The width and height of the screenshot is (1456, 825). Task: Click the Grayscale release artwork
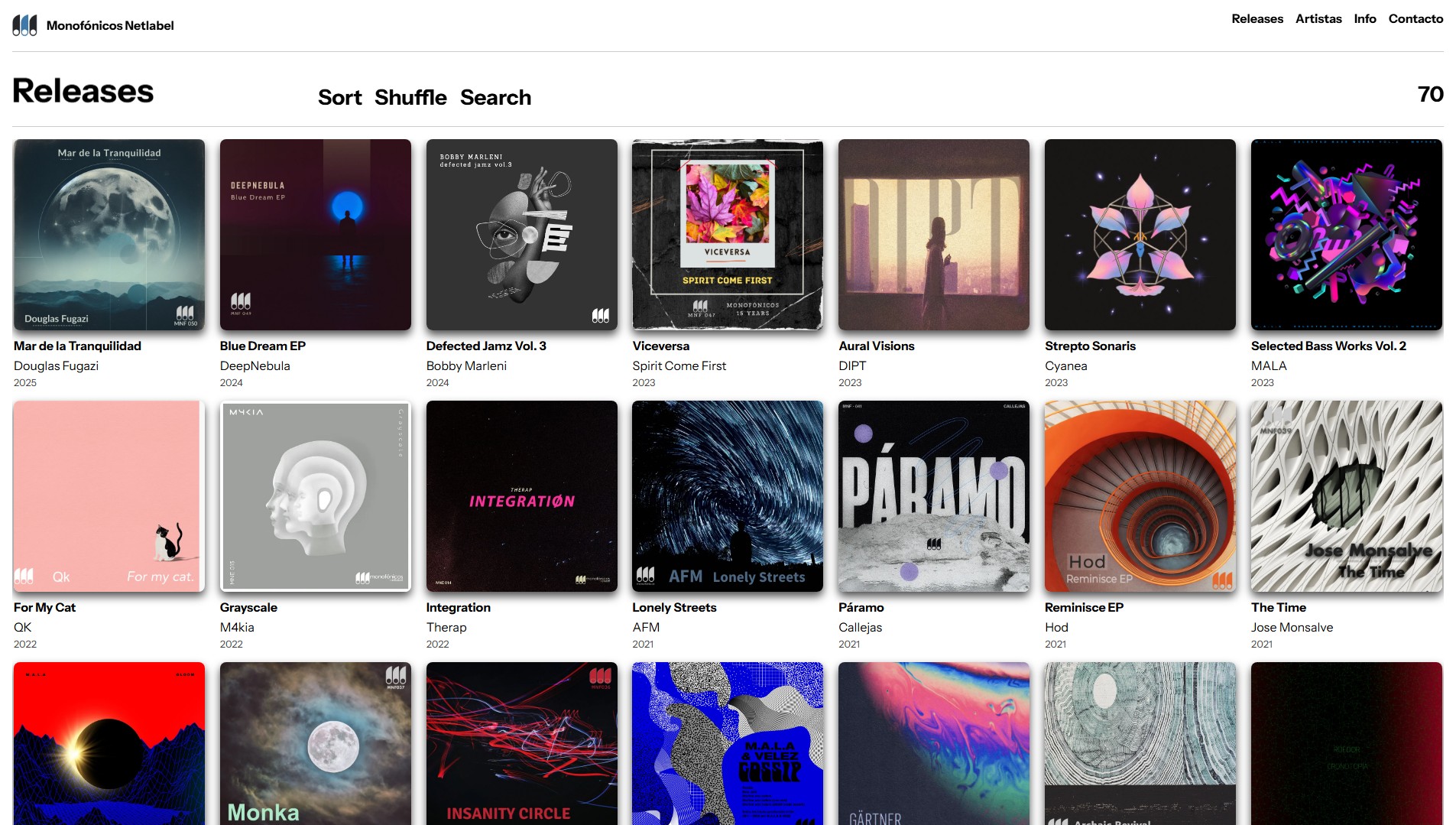(x=316, y=496)
